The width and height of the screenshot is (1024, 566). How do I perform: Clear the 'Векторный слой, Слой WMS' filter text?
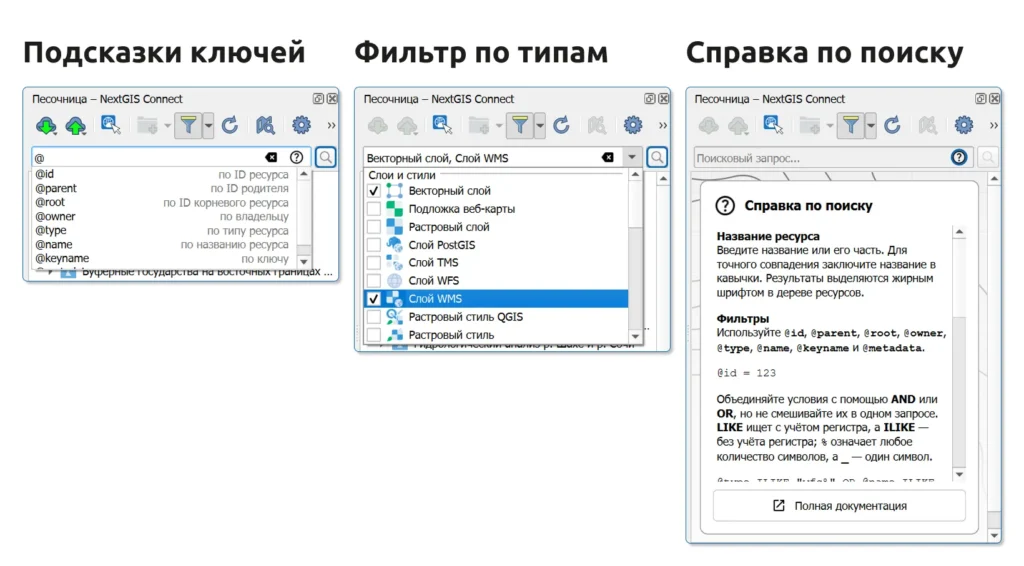coord(607,157)
